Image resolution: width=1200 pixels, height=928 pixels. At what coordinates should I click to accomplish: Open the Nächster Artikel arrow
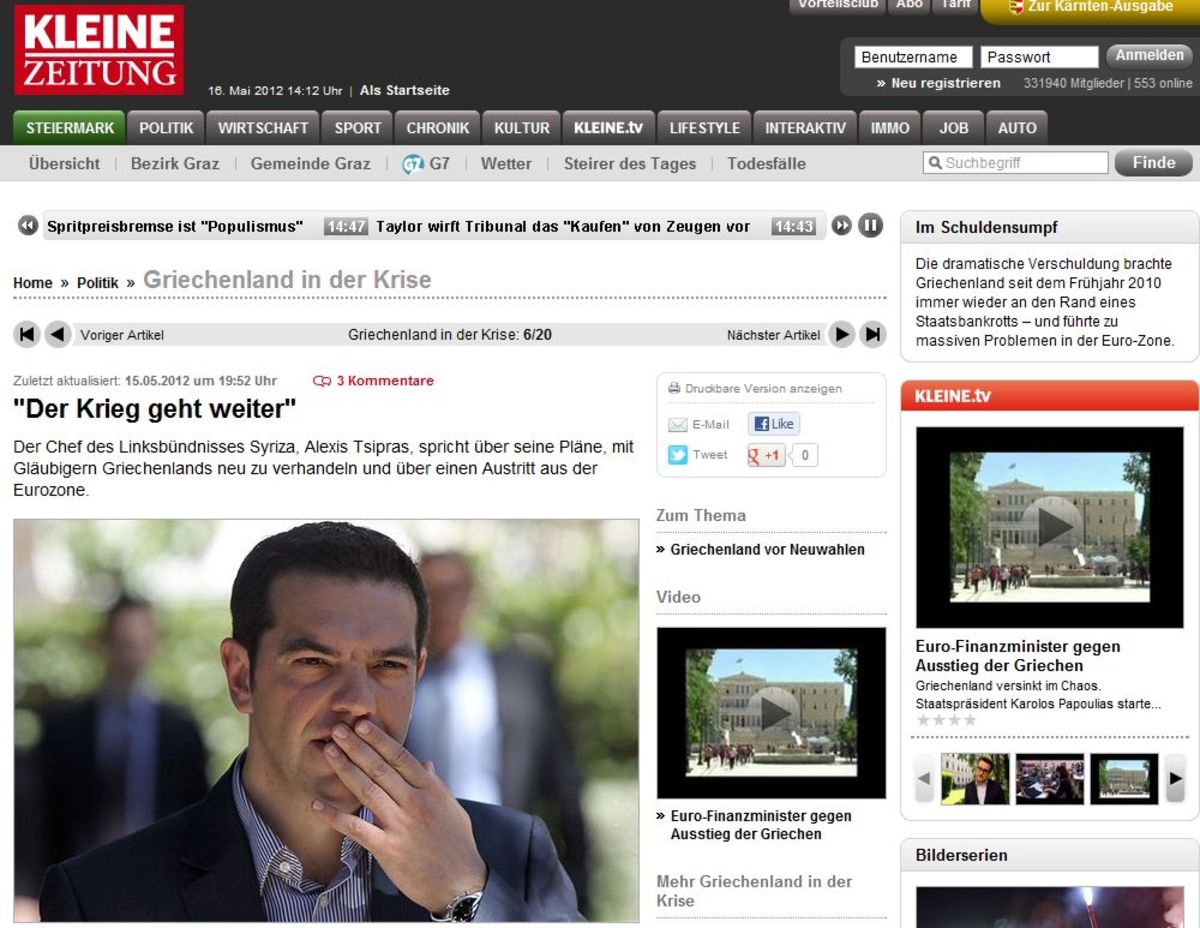(x=843, y=335)
